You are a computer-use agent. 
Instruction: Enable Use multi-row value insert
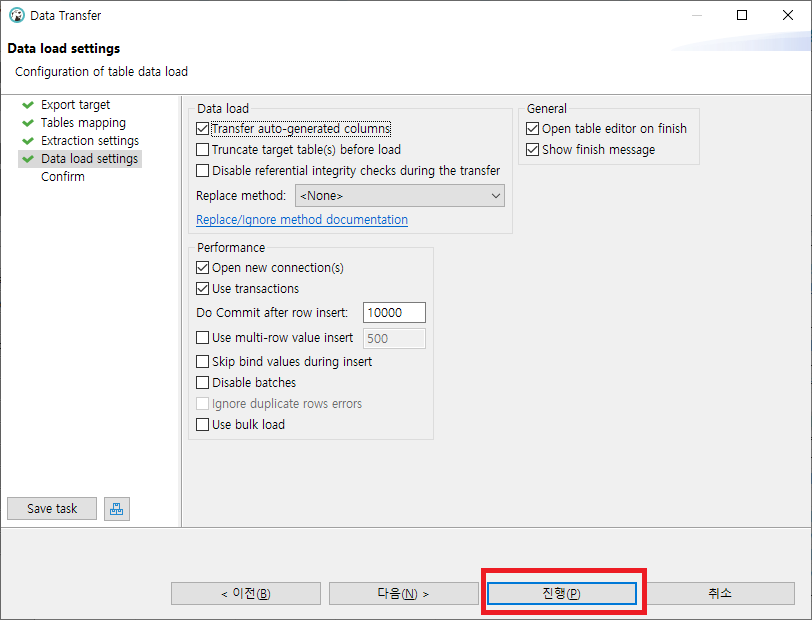pyautogui.click(x=203, y=338)
